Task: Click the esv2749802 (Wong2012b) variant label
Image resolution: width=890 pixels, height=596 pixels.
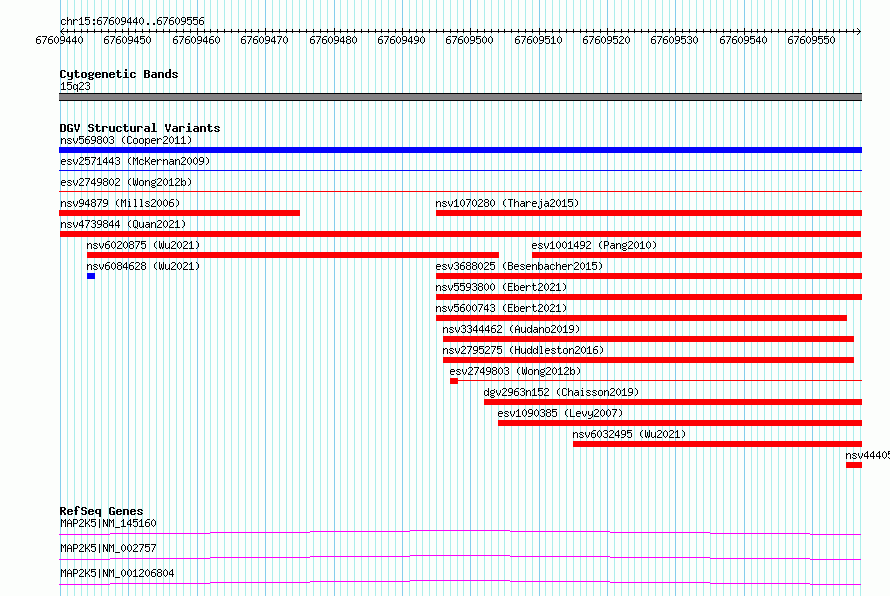Action: coord(126,182)
